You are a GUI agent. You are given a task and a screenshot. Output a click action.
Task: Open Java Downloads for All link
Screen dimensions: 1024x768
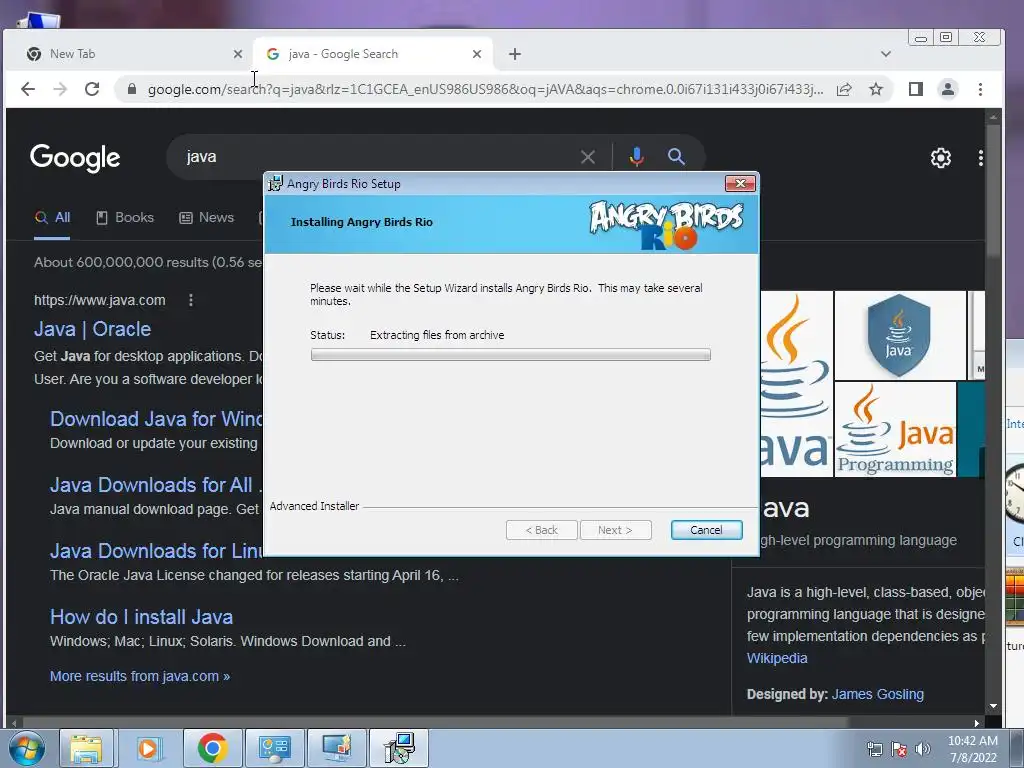156,485
